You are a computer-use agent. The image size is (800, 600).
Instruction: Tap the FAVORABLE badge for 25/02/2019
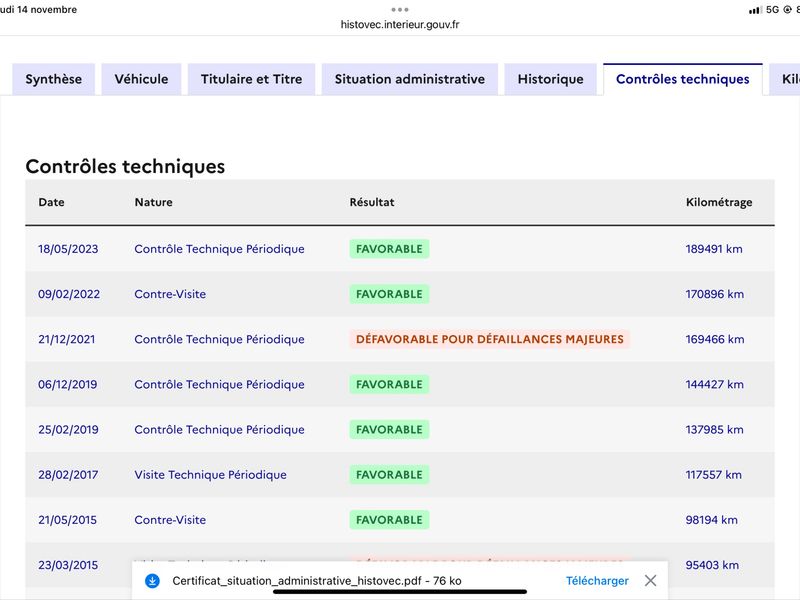click(x=389, y=430)
